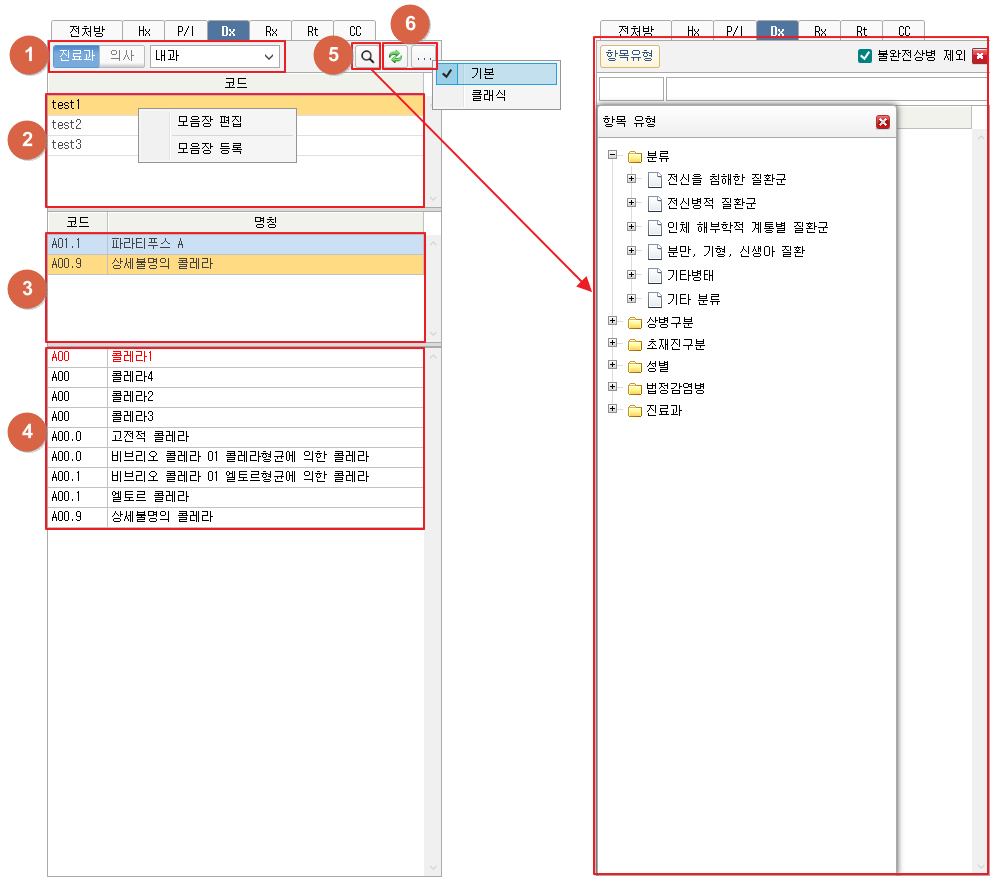Click the 기타병태 document icon
Viewport: 993px width, 880px height.
(655, 275)
